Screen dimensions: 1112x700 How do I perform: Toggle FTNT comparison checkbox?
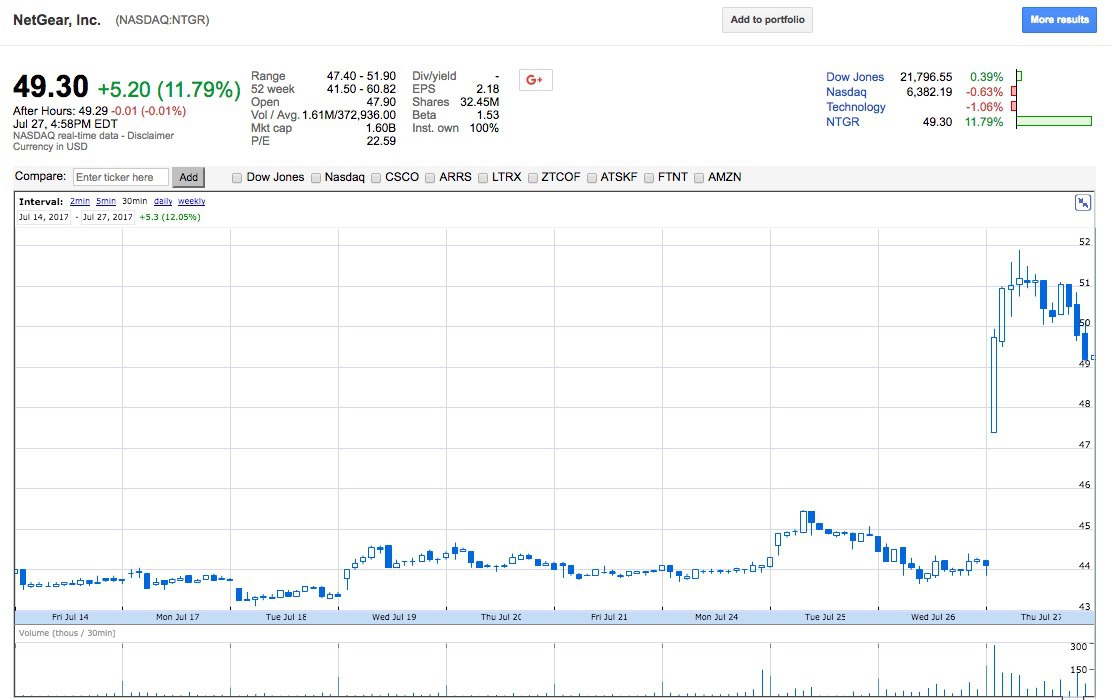649,178
